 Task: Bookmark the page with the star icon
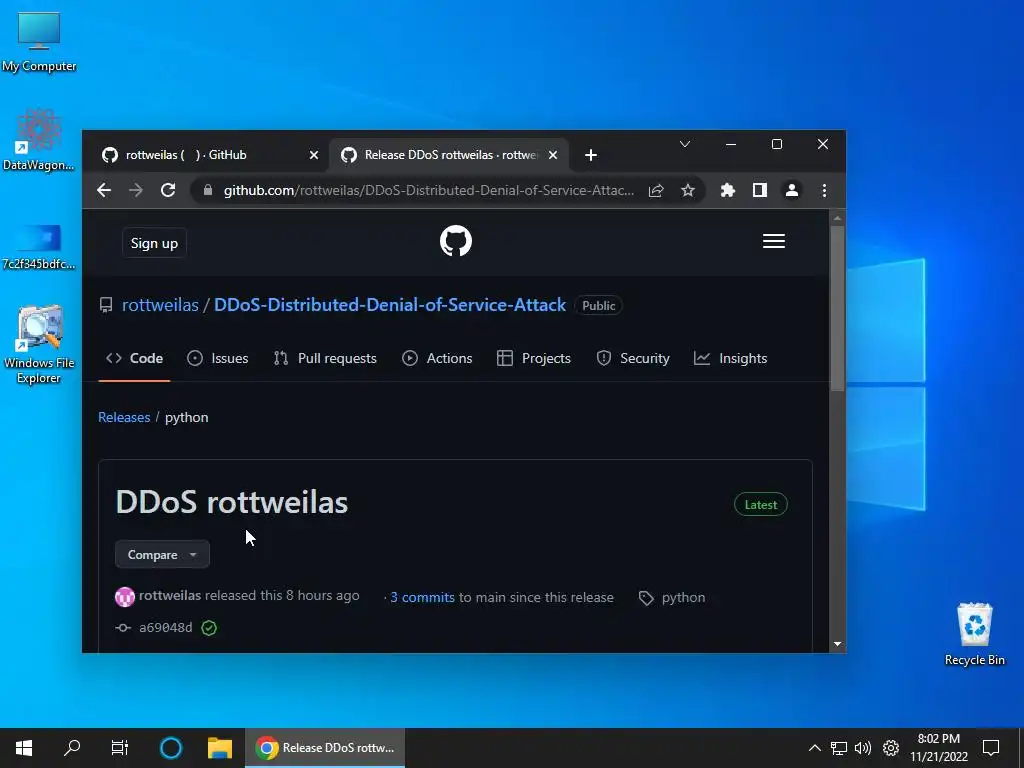[x=688, y=190]
